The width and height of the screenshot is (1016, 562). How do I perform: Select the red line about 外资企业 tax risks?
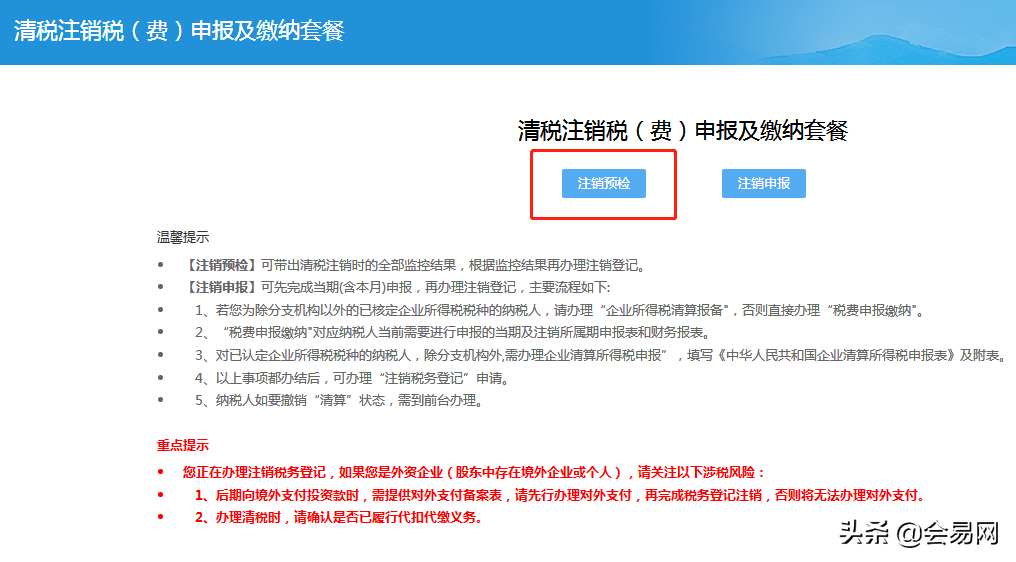(x=474, y=473)
